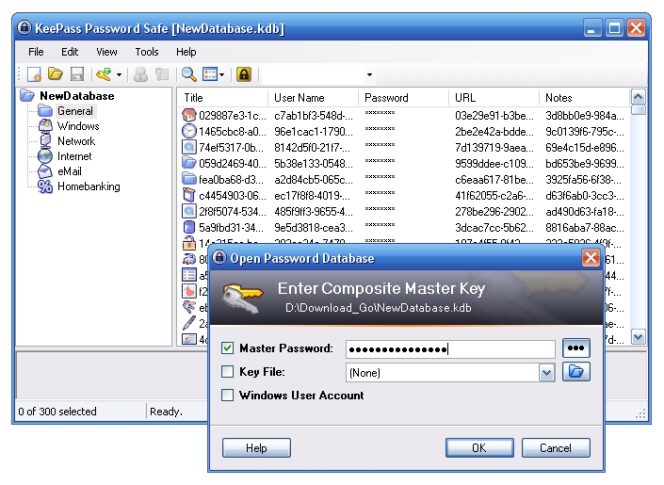Click user name c7ab1bf3-548d-...
Screen dimensions: 664x485
click(313, 116)
